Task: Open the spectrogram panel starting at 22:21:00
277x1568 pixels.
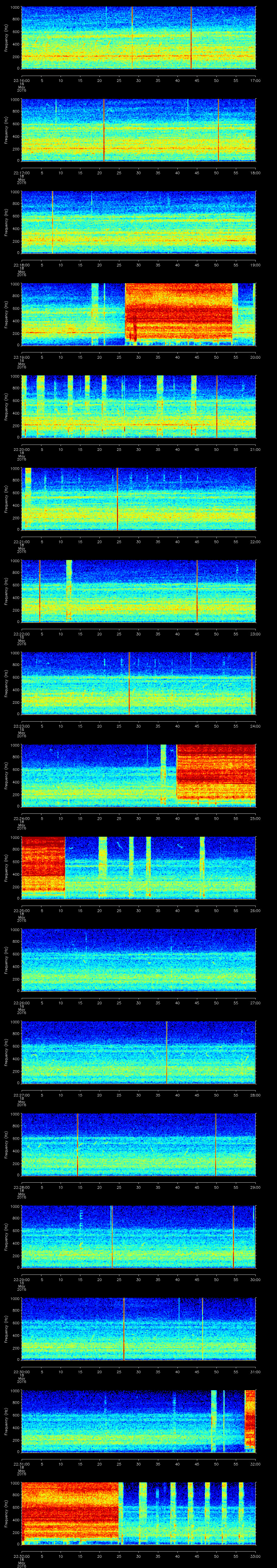Action: [x=139, y=499]
